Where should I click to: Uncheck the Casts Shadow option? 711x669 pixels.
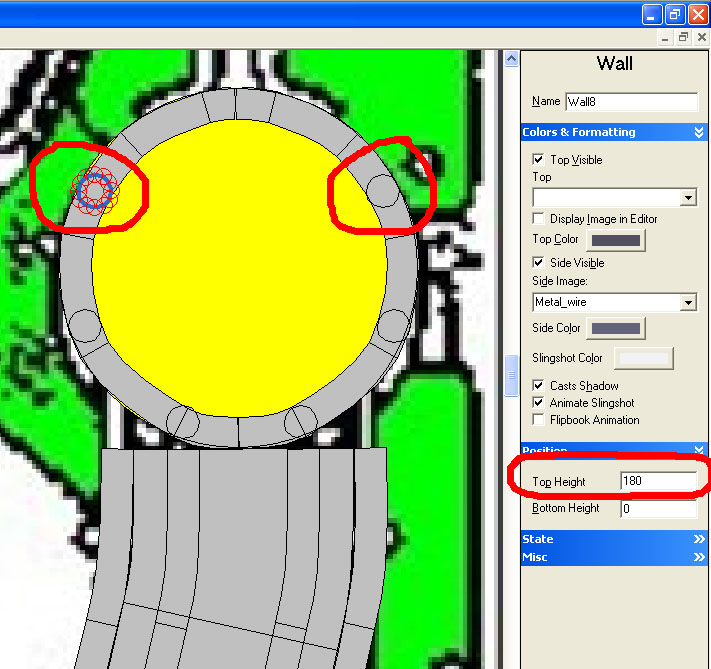tap(539, 385)
